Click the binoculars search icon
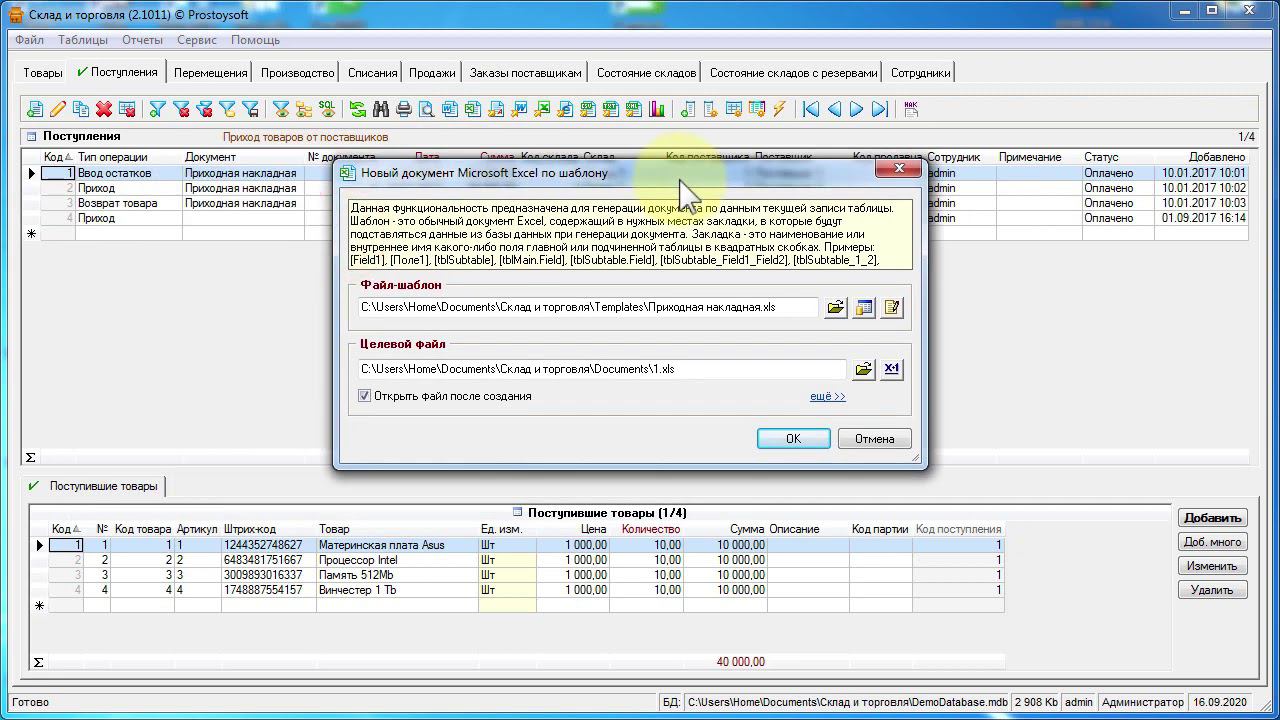Screen dimensions: 1280x720 pos(381,109)
